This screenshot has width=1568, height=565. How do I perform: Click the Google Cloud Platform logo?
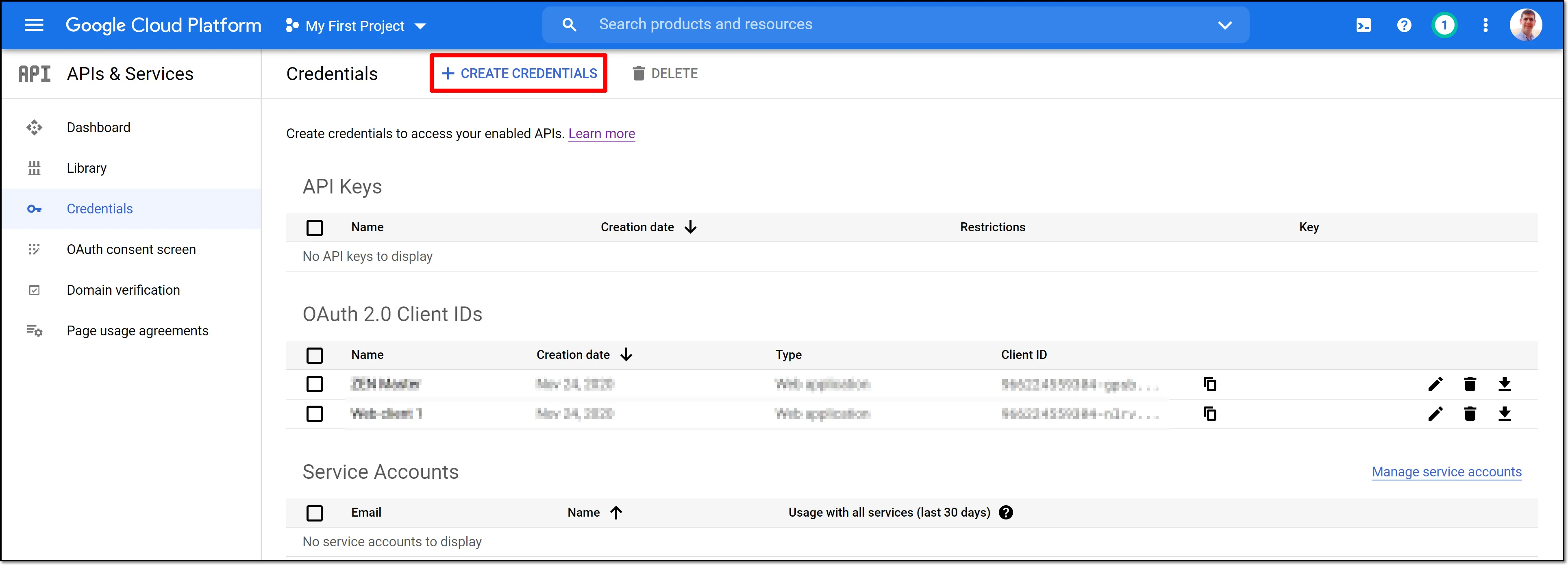point(163,25)
